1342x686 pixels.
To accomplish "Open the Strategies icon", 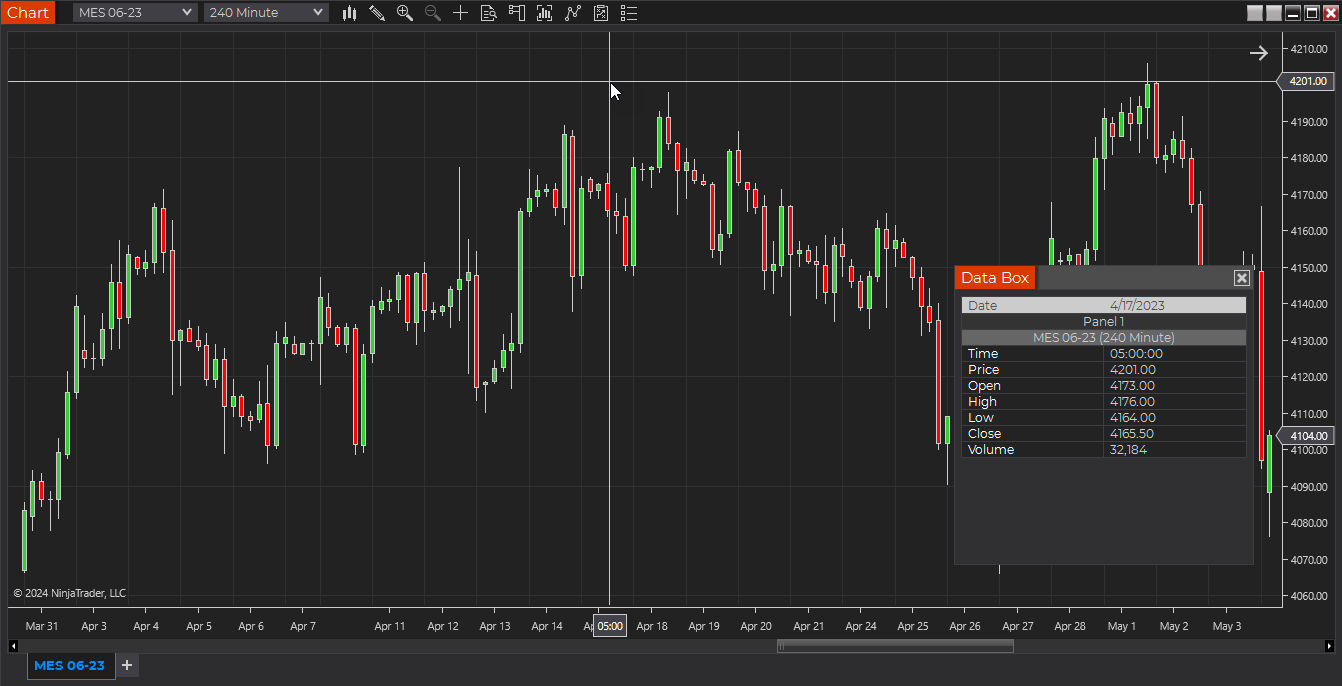I will coord(601,13).
